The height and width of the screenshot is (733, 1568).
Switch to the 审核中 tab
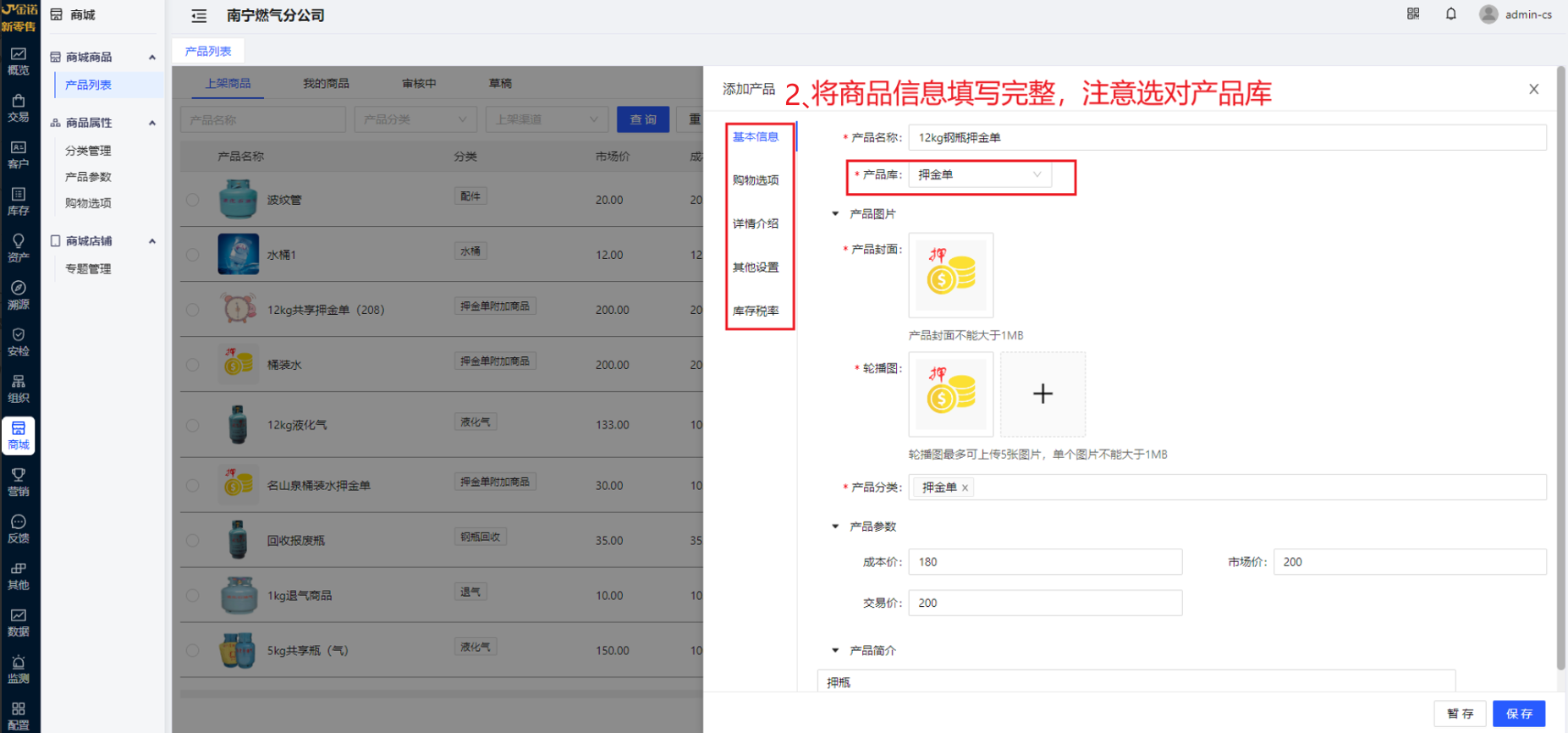tap(419, 83)
